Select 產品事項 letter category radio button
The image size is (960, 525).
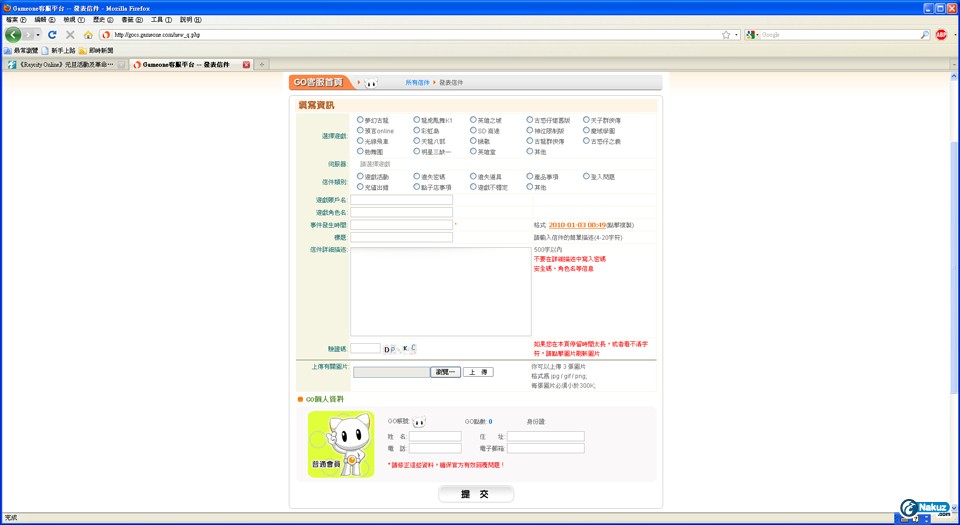[x=530, y=176]
